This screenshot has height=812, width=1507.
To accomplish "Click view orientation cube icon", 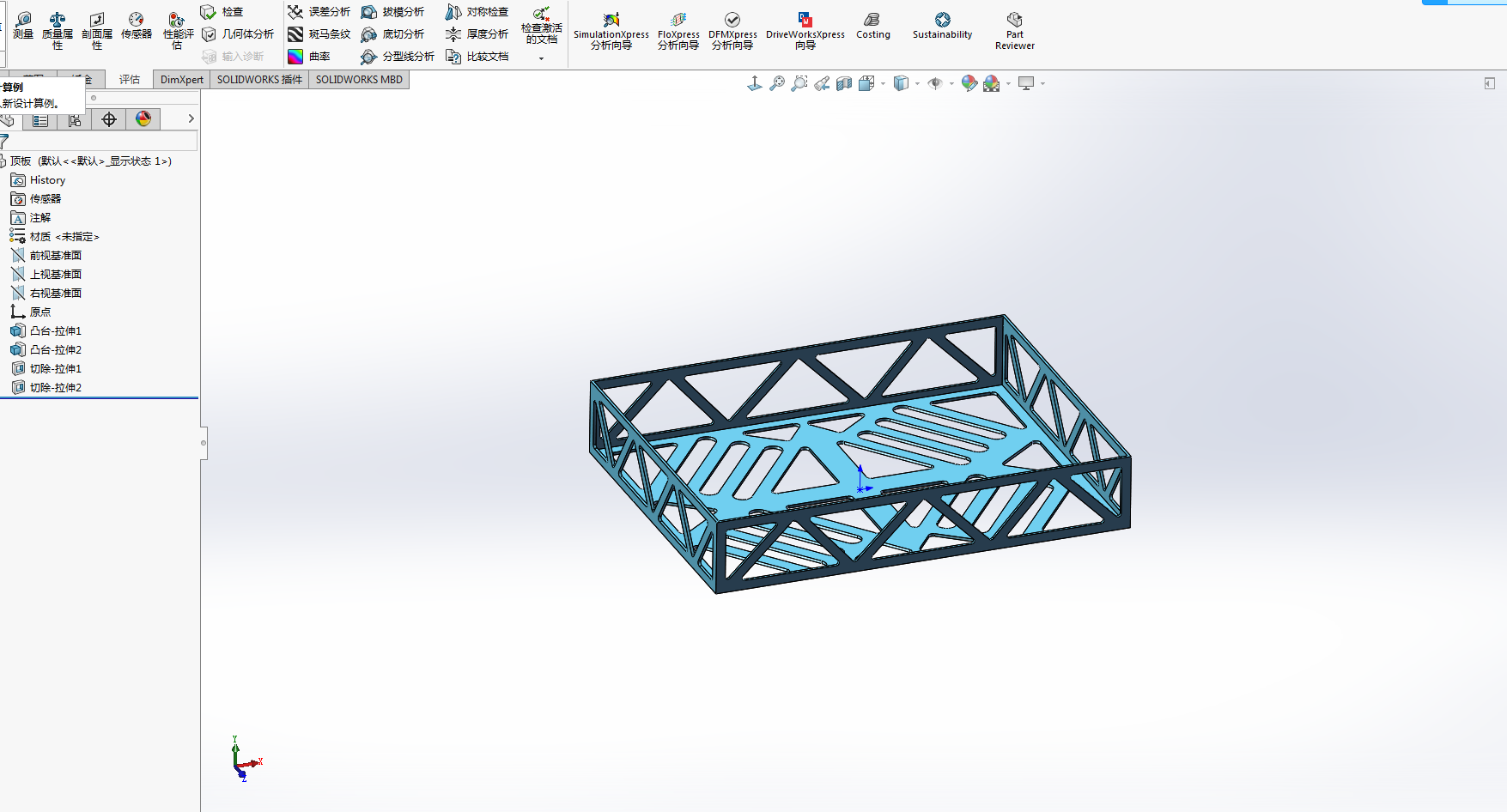I will pyautogui.click(x=866, y=83).
